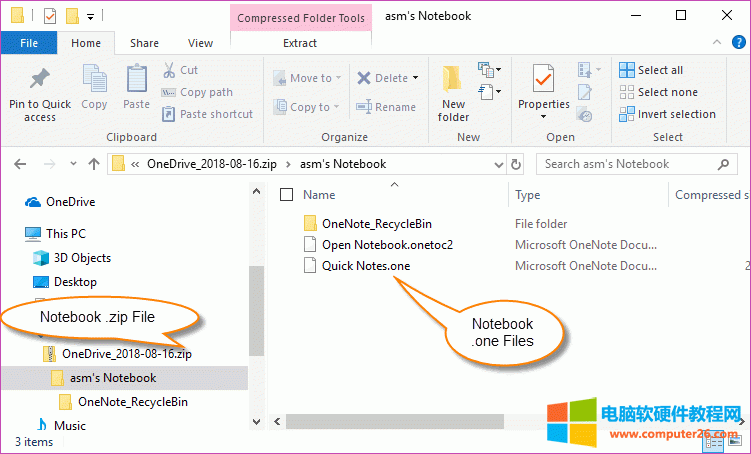Viewport: 751px width, 454px height.
Task: Choose Select all in the ribbon
Action: [x=651, y=70]
